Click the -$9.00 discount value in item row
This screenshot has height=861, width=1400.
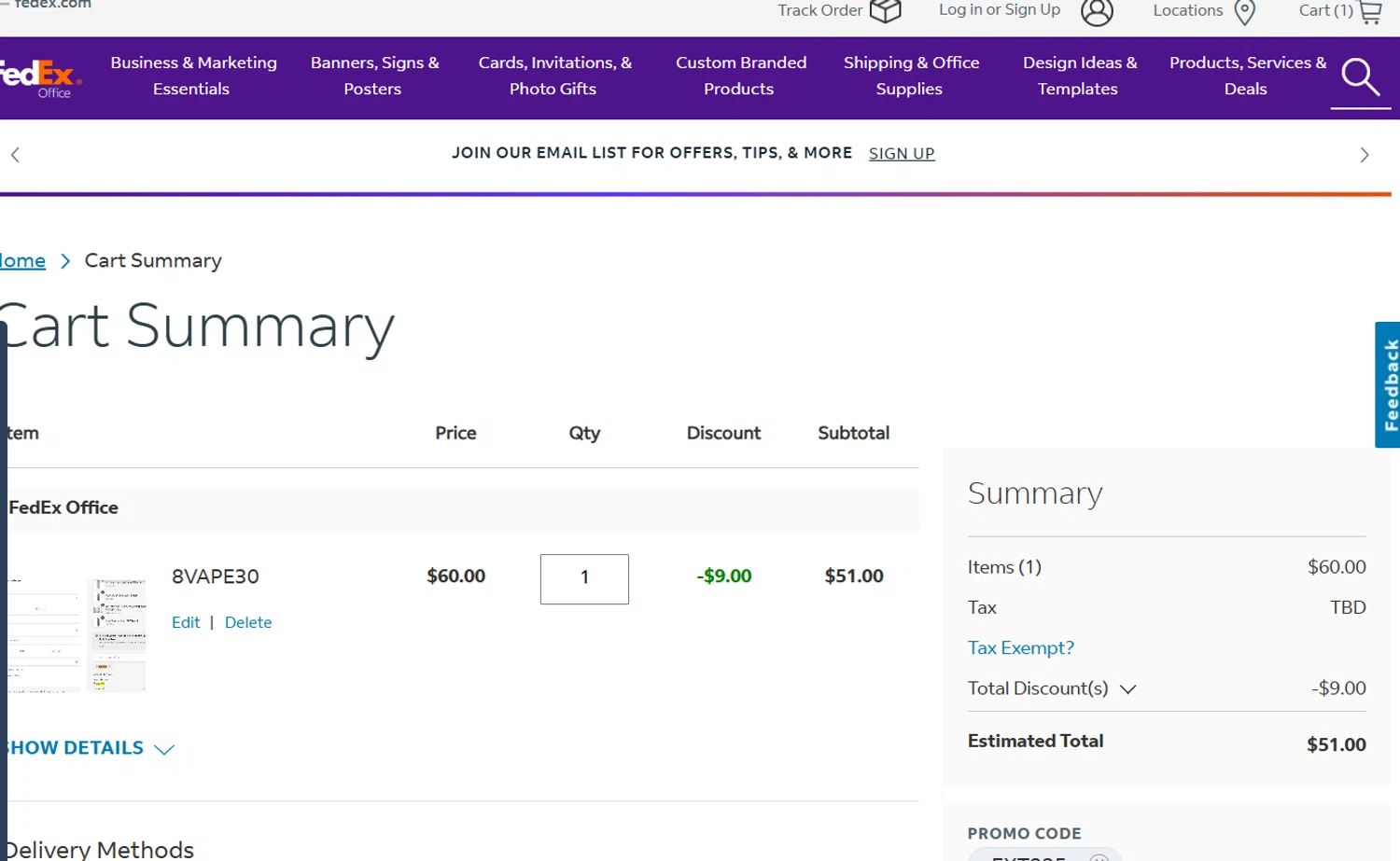coord(724,576)
